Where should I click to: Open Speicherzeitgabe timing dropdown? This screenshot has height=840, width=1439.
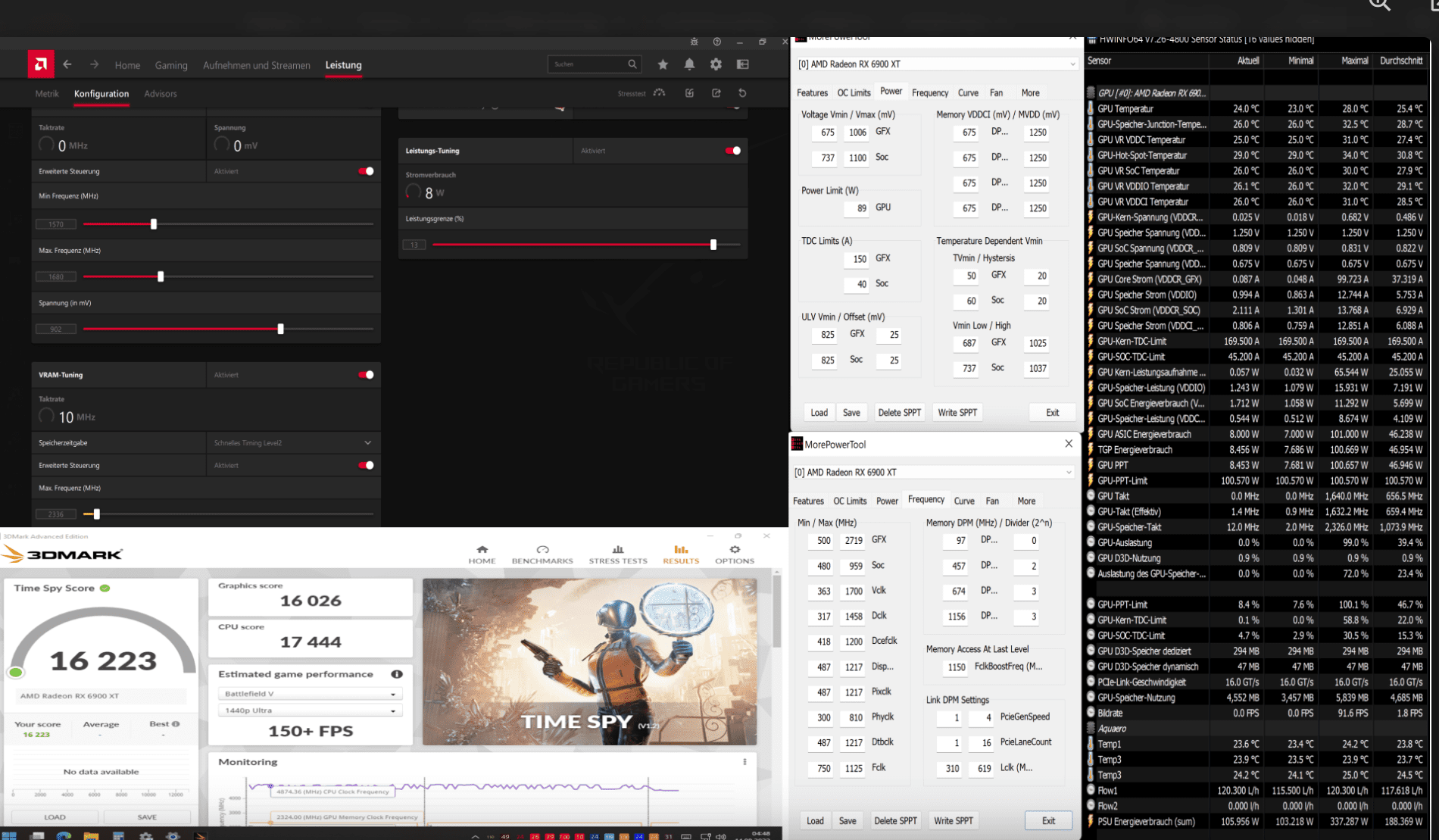[x=293, y=442]
